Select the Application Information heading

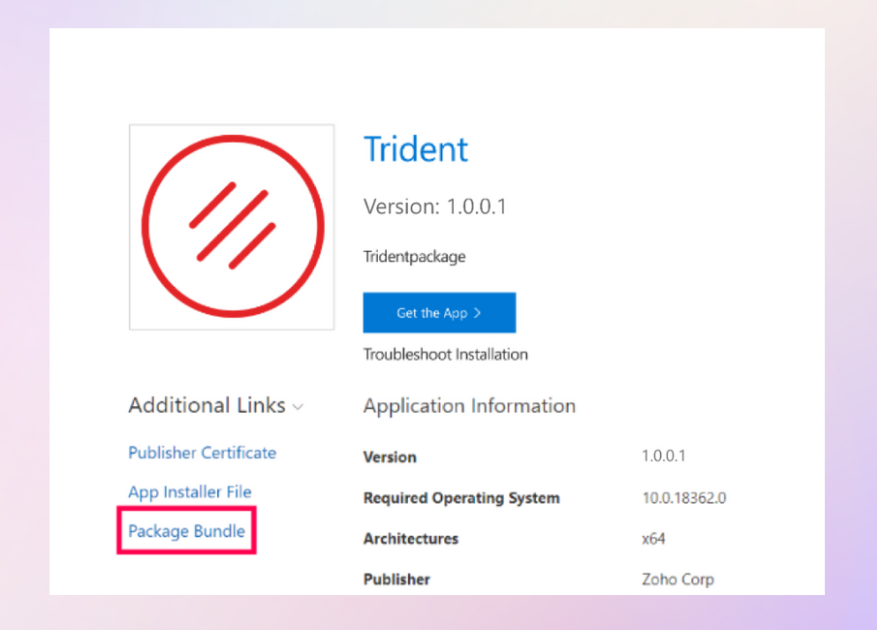tap(469, 406)
